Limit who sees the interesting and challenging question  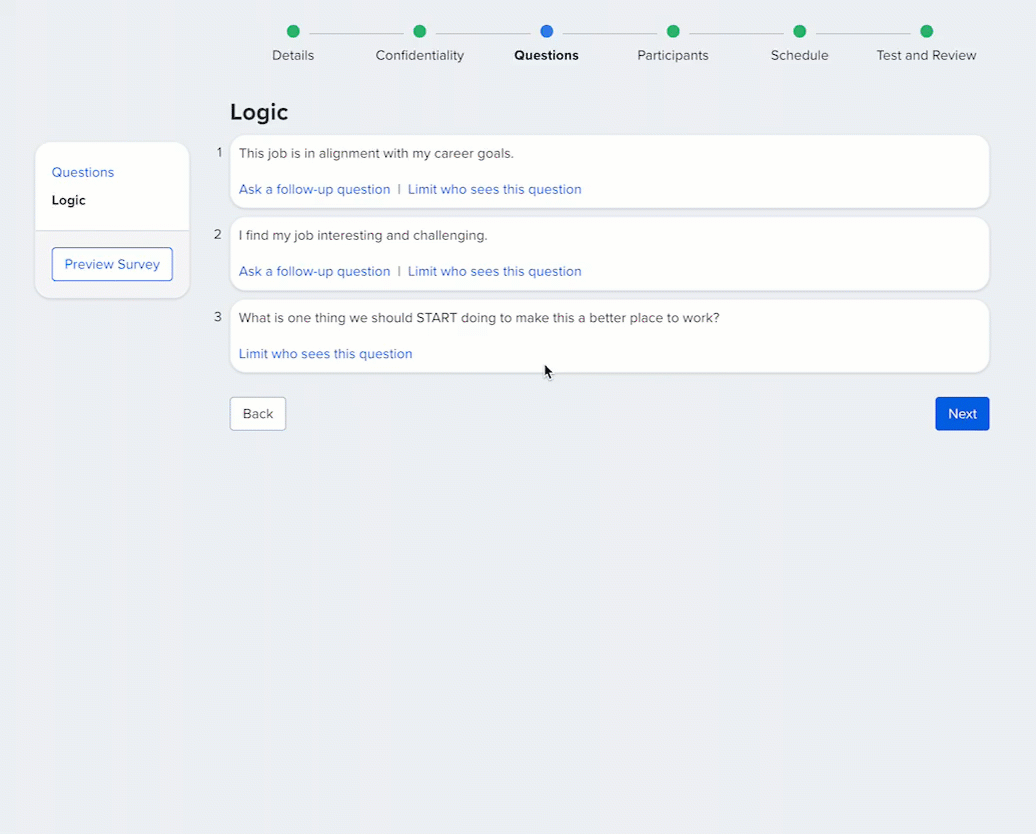pyautogui.click(x=494, y=271)
